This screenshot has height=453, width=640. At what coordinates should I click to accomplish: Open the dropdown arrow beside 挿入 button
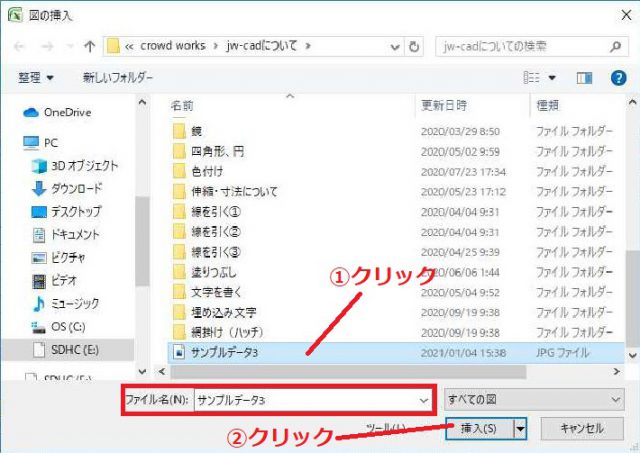pyautogui.click(x=520, y=428)
